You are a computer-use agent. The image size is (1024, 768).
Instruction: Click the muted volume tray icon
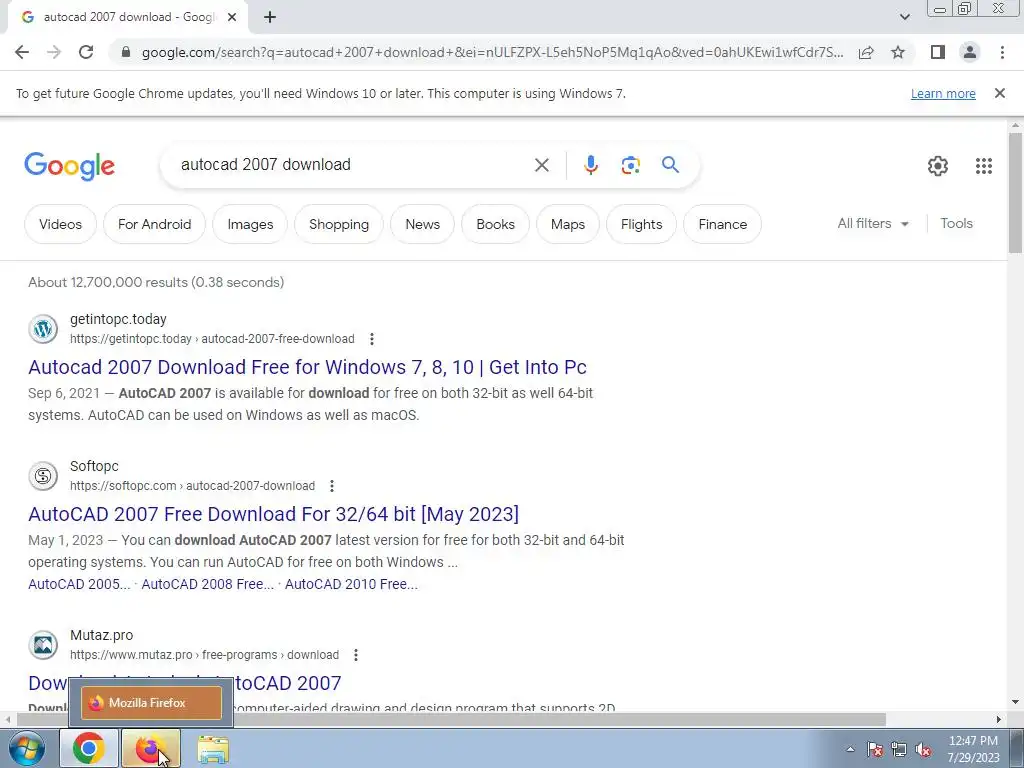(x=923, y=749)
